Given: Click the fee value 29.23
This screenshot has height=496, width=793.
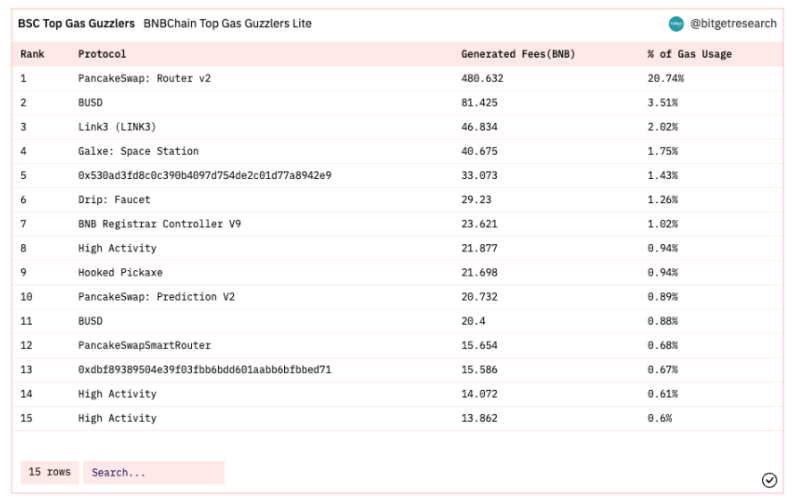Looking at the screenshot, I should (x=476, y=200).
